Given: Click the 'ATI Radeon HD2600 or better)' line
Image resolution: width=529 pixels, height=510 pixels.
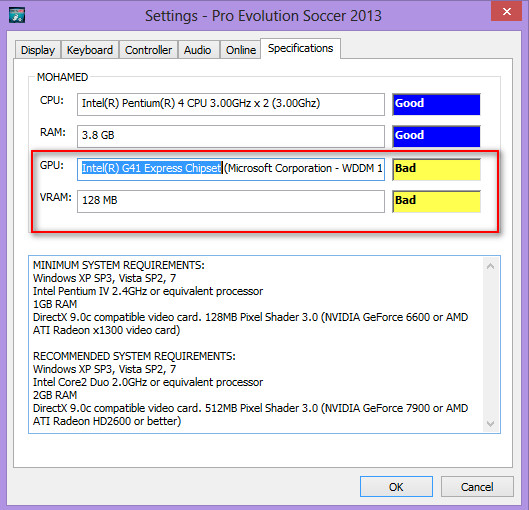Looking at the screenshot, I should [x=107, y=421].
